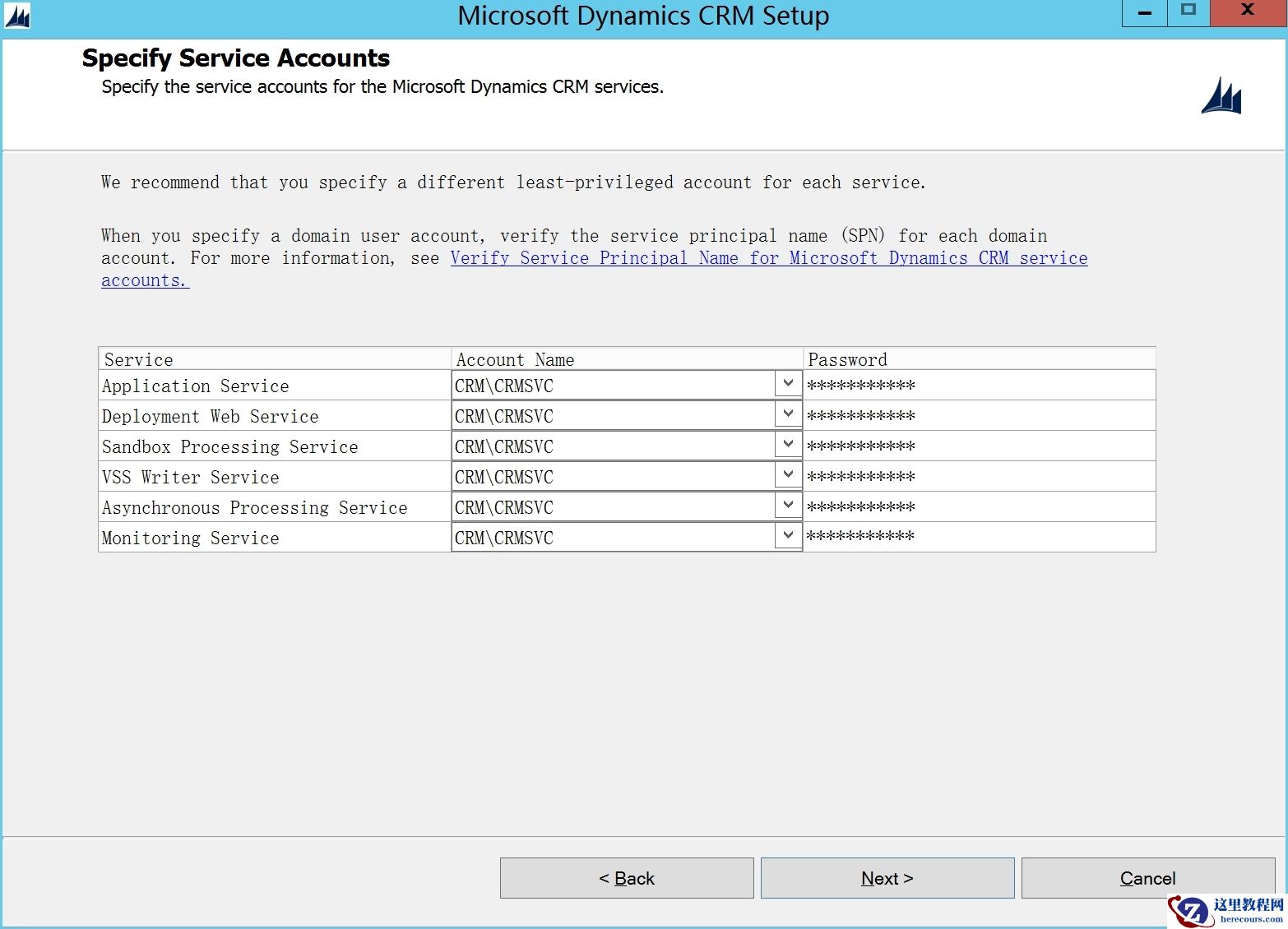Image resolution: width=1288 pixels, height=929 pixels.
Task: Click the Next button
Action: [x=886, y=877]
